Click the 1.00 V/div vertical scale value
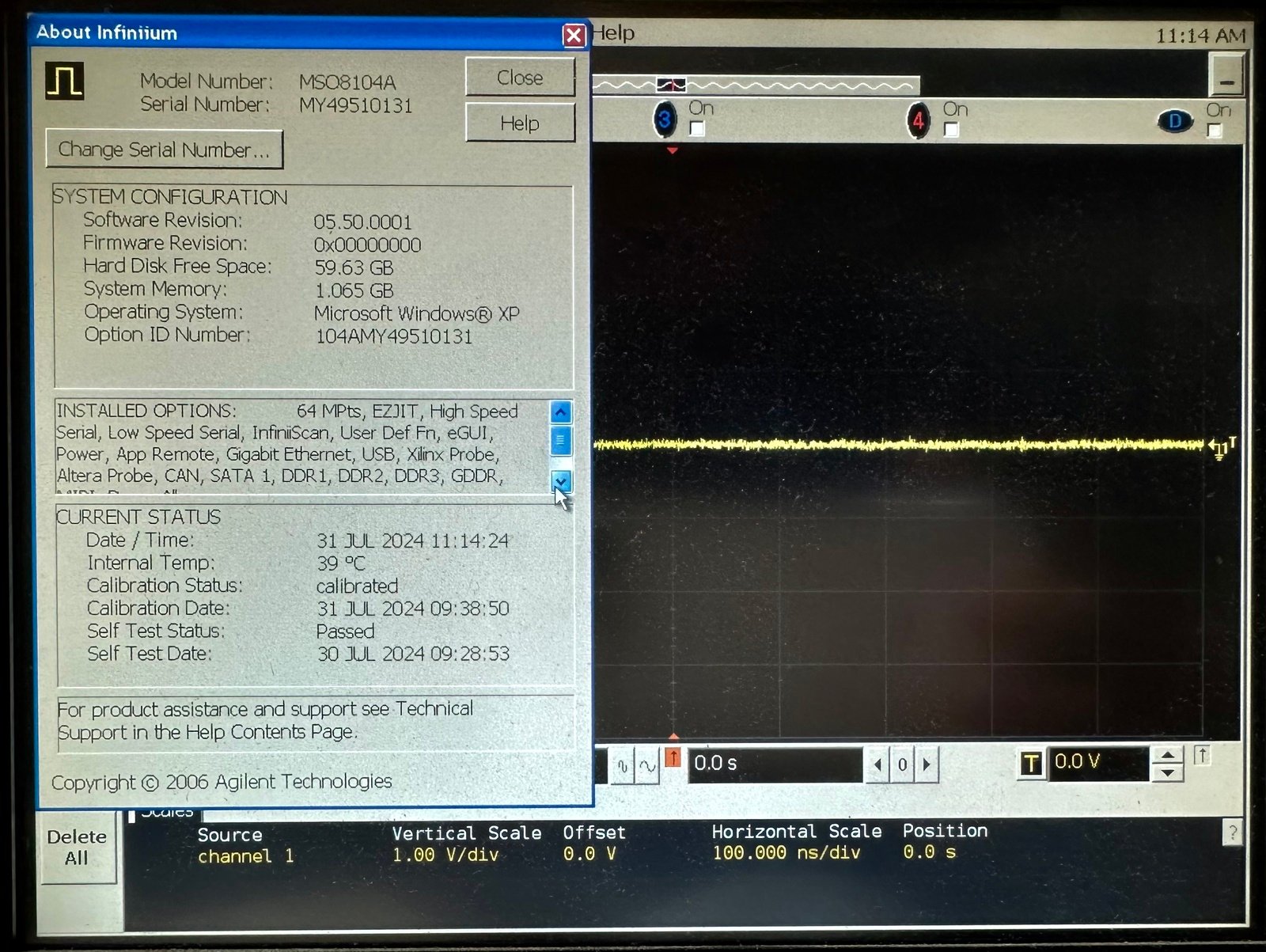The height and width of the screenshot is (952, 1266). coord(445,855)
